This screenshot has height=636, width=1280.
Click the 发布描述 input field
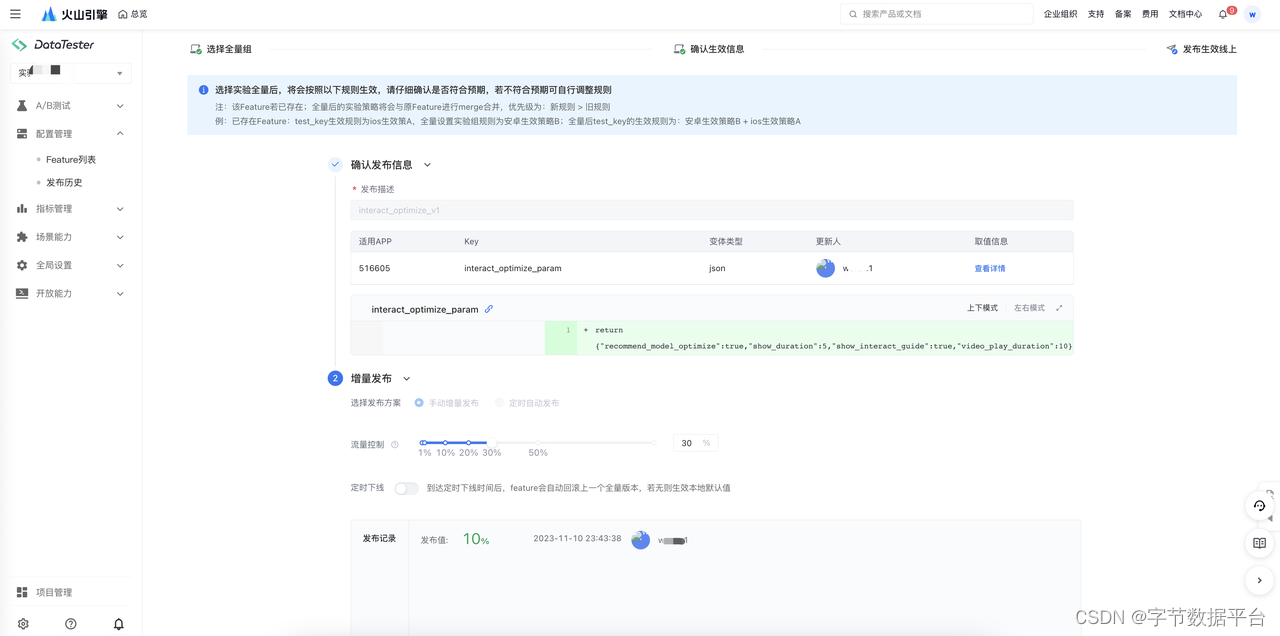tap(711, 210)
